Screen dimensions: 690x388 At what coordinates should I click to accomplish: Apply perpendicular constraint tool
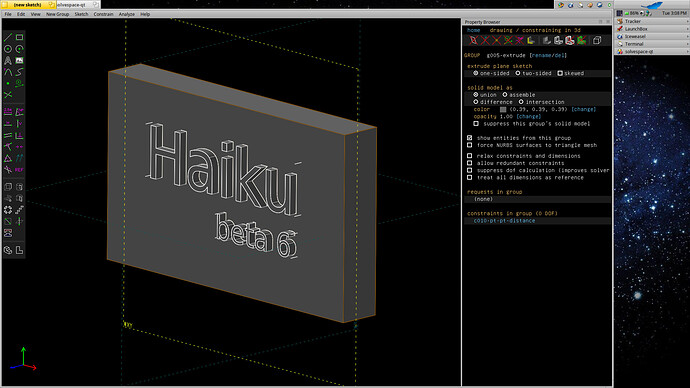19,135
